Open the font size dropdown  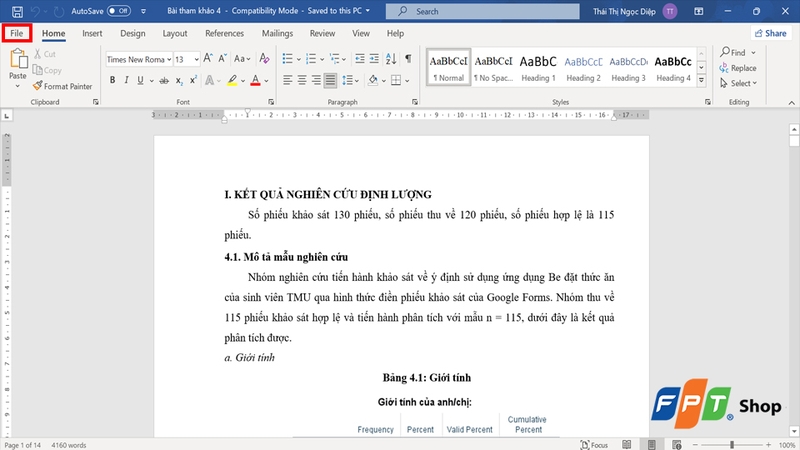196,59
